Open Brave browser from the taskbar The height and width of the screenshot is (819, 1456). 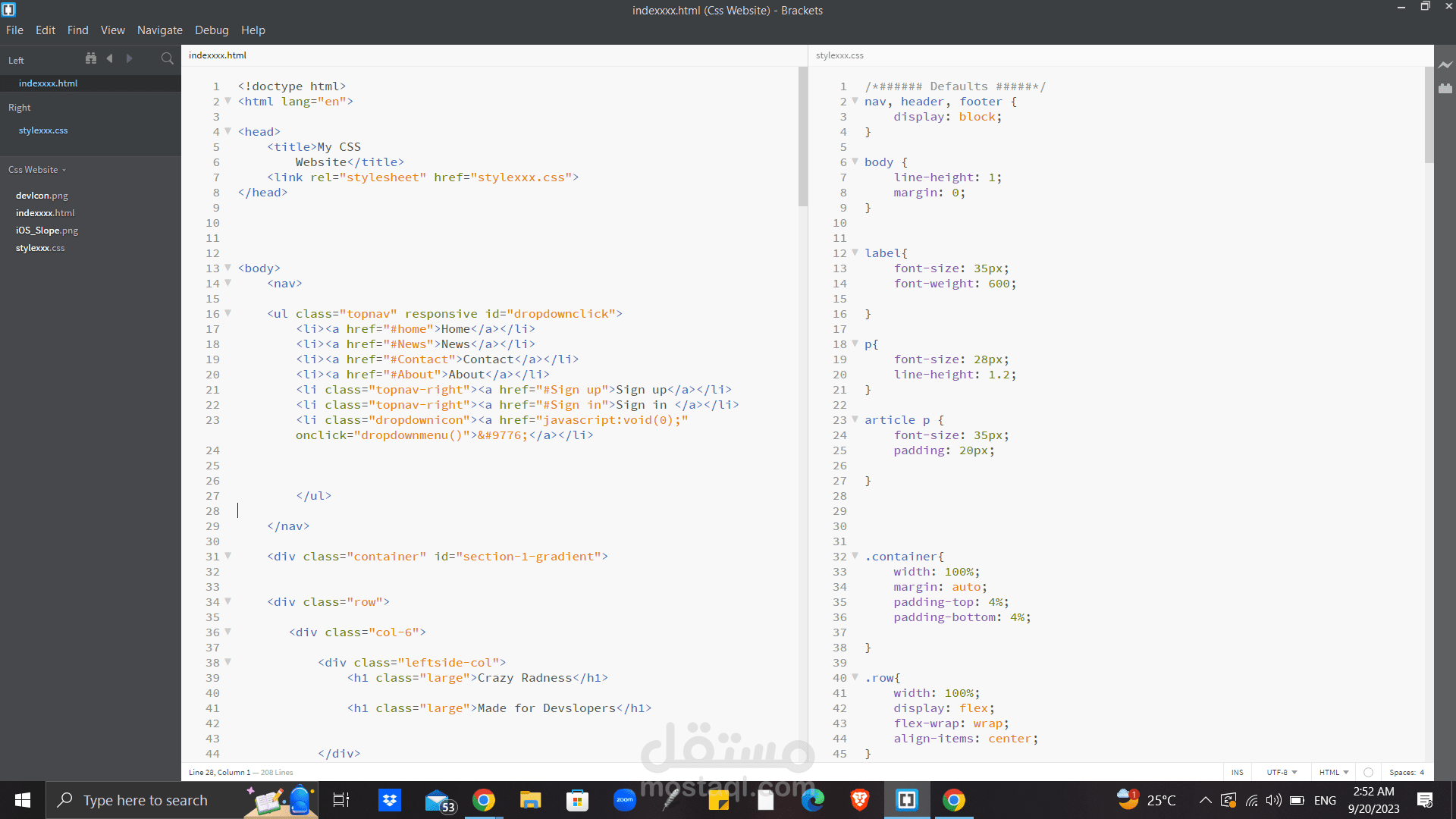pyautogui.click(x=859, y=800)
